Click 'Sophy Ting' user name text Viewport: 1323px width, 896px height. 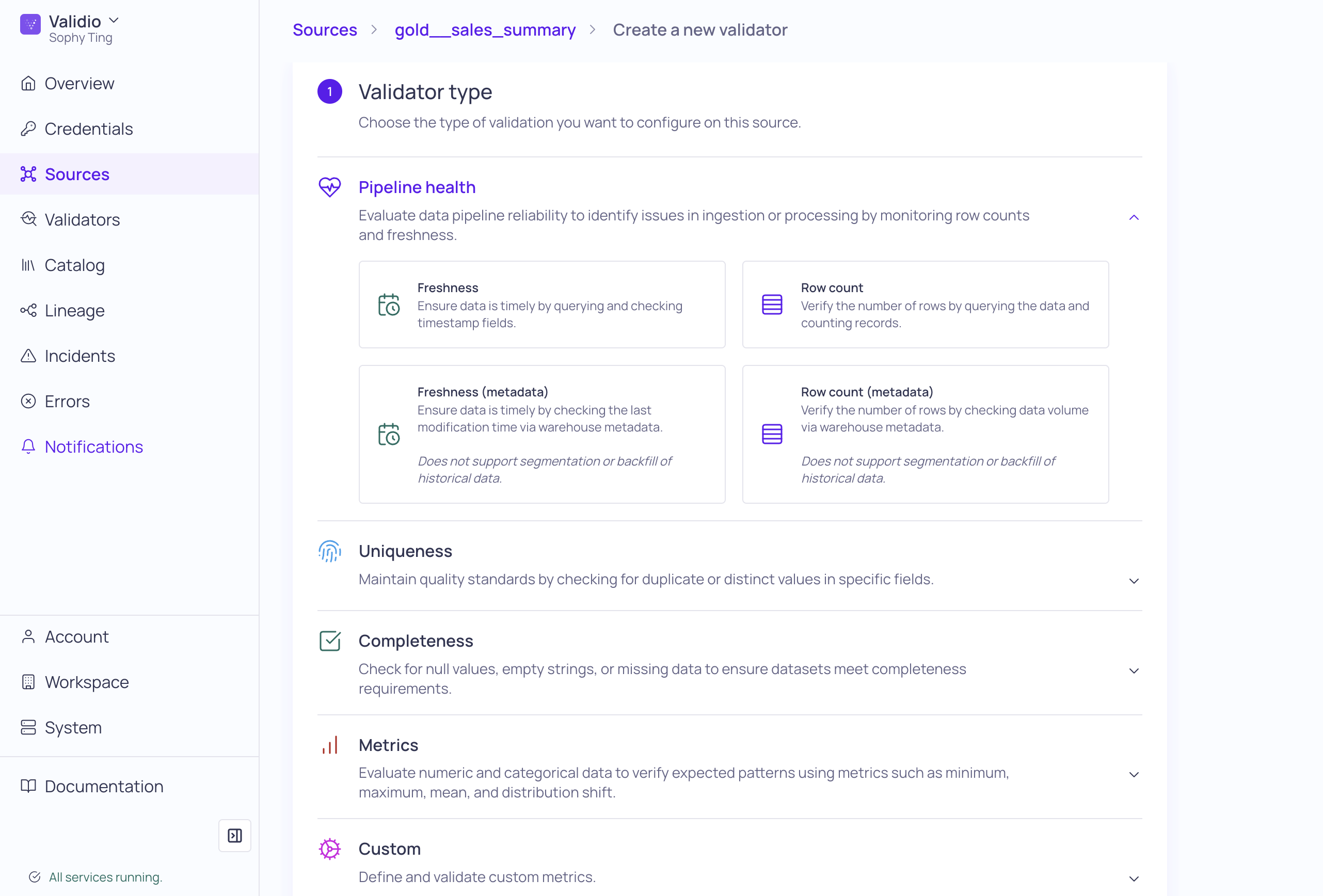[81, 38]
